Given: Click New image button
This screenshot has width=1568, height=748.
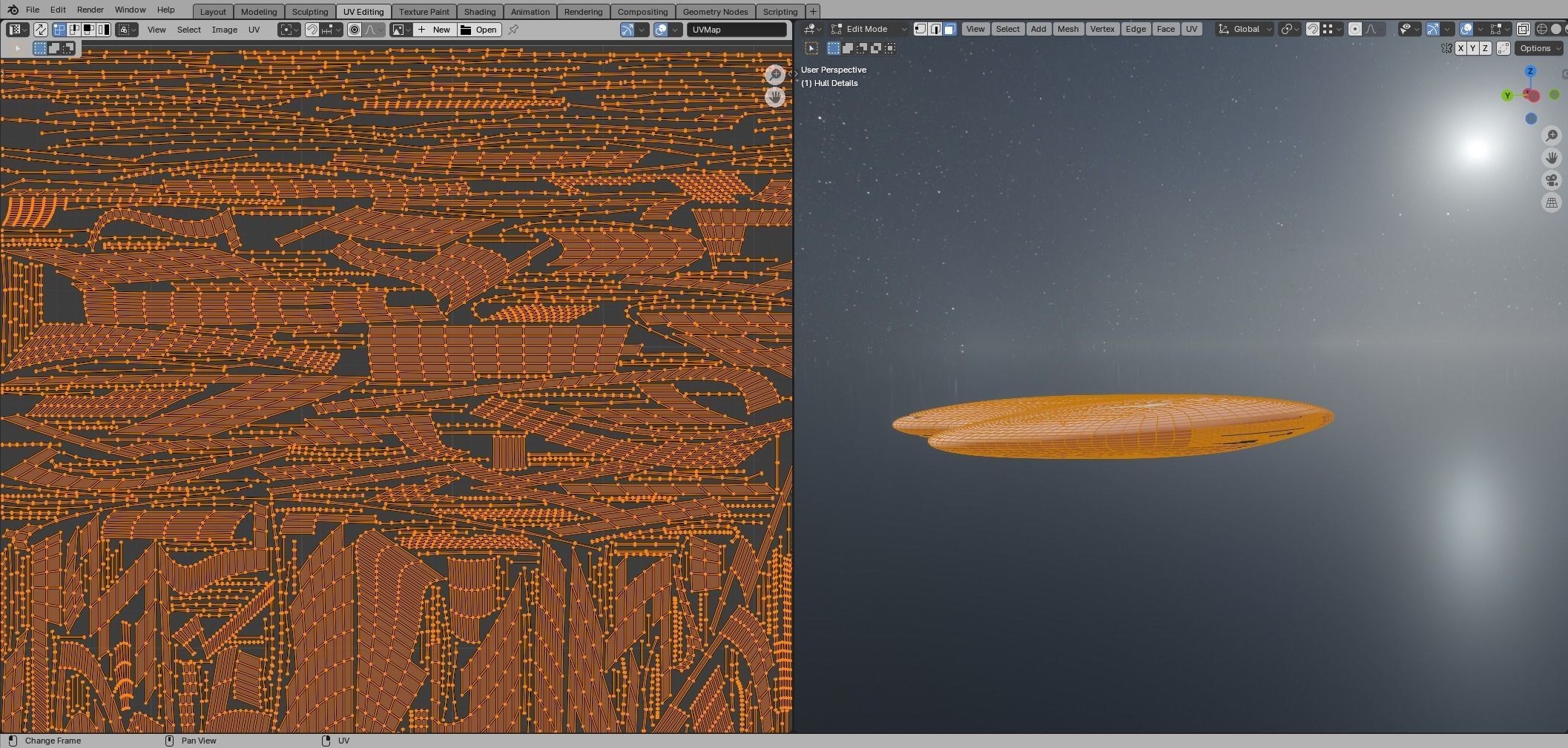Looking at the screenshot, I should click(x=435, y=30).
